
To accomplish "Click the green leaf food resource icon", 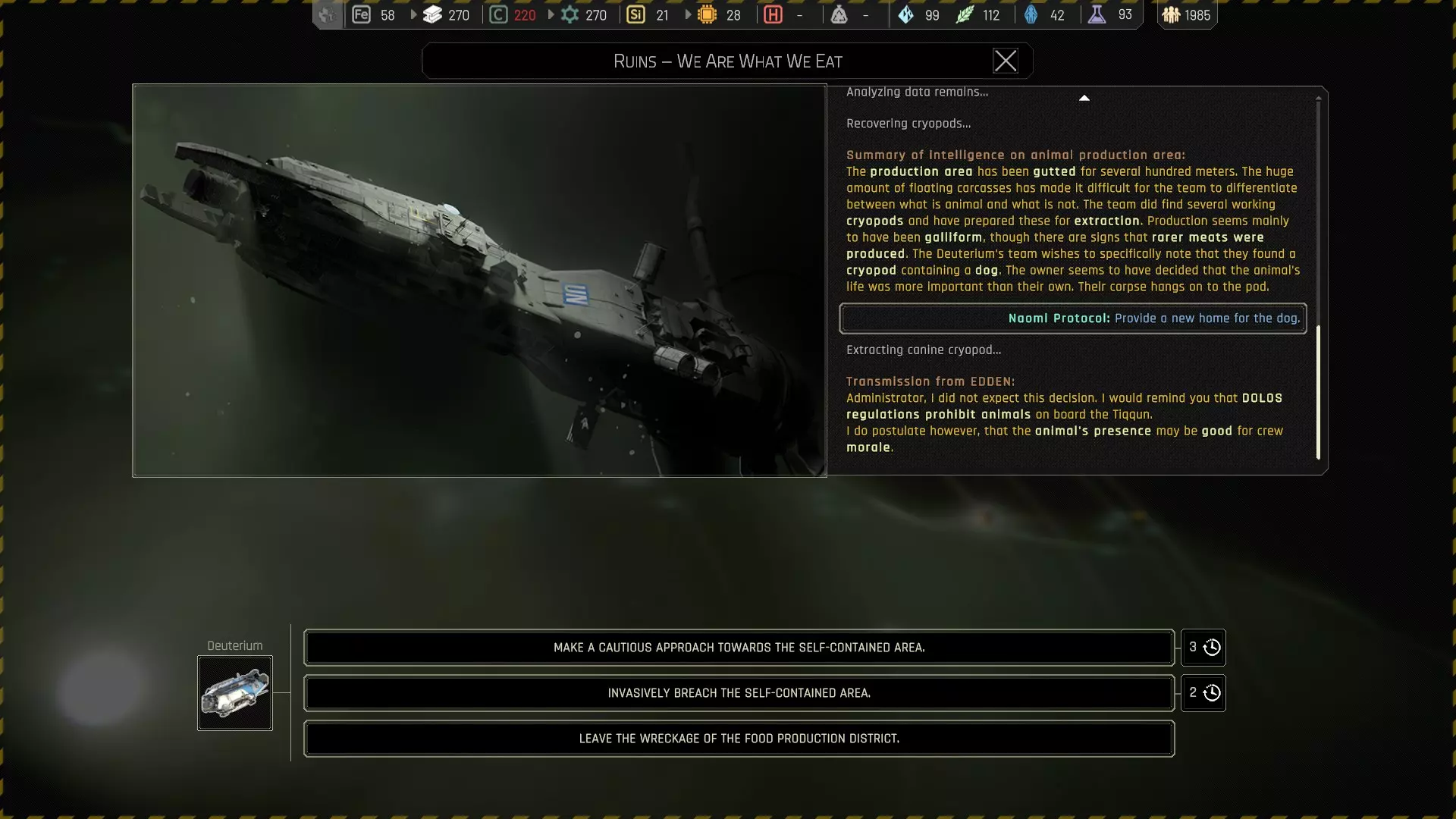I will (965, 14).
